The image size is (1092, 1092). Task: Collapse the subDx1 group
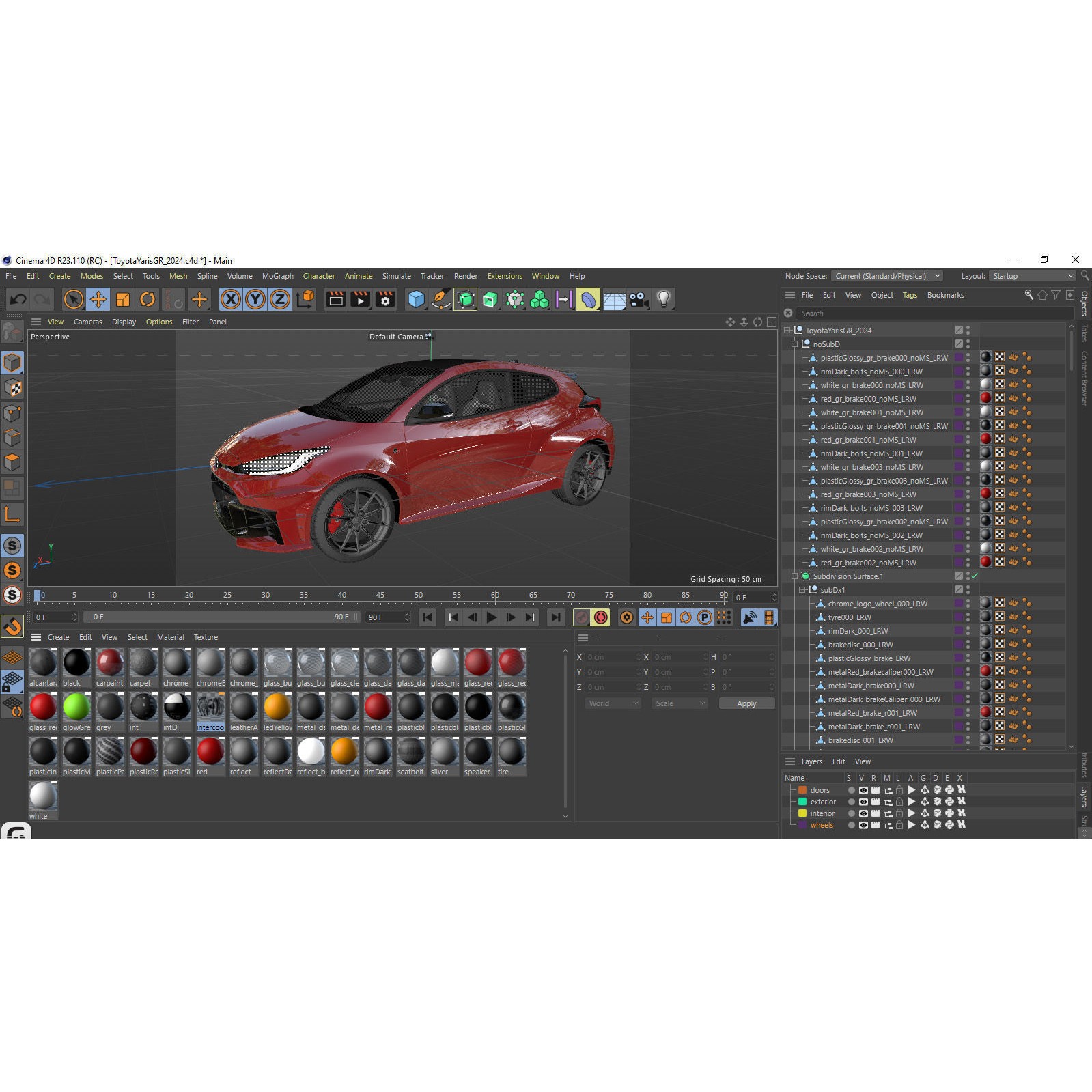803,589
